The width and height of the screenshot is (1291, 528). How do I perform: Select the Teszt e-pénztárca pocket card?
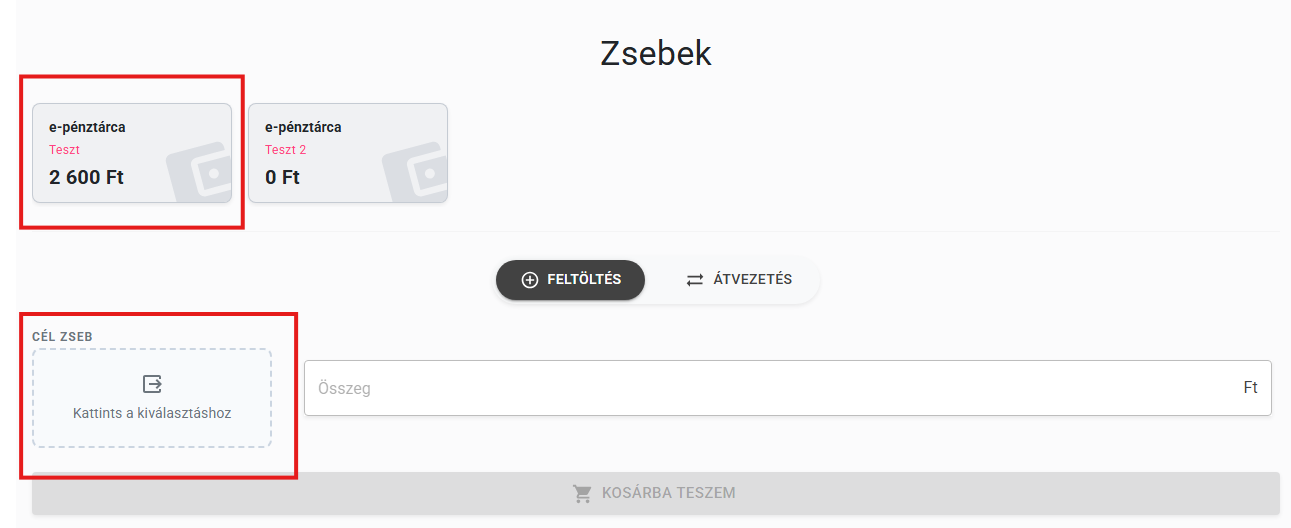[132, 153]
